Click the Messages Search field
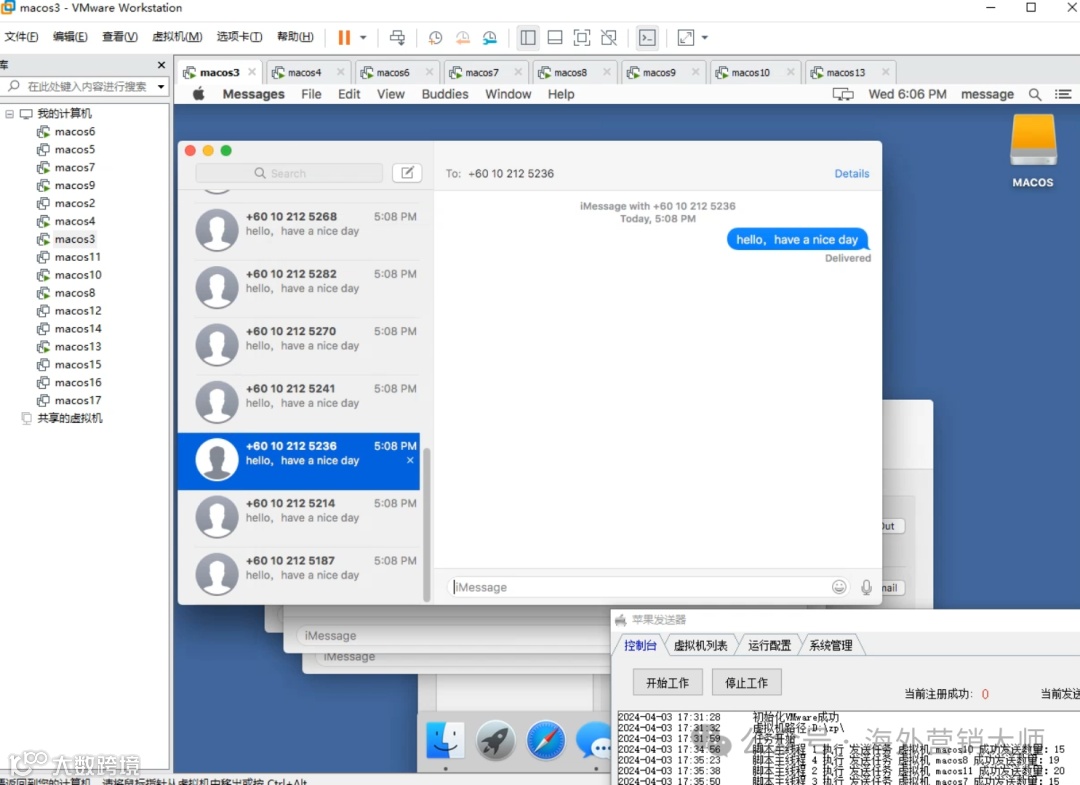The height and width of the screenshot is (785, 1080). click(x=289, y=173)
